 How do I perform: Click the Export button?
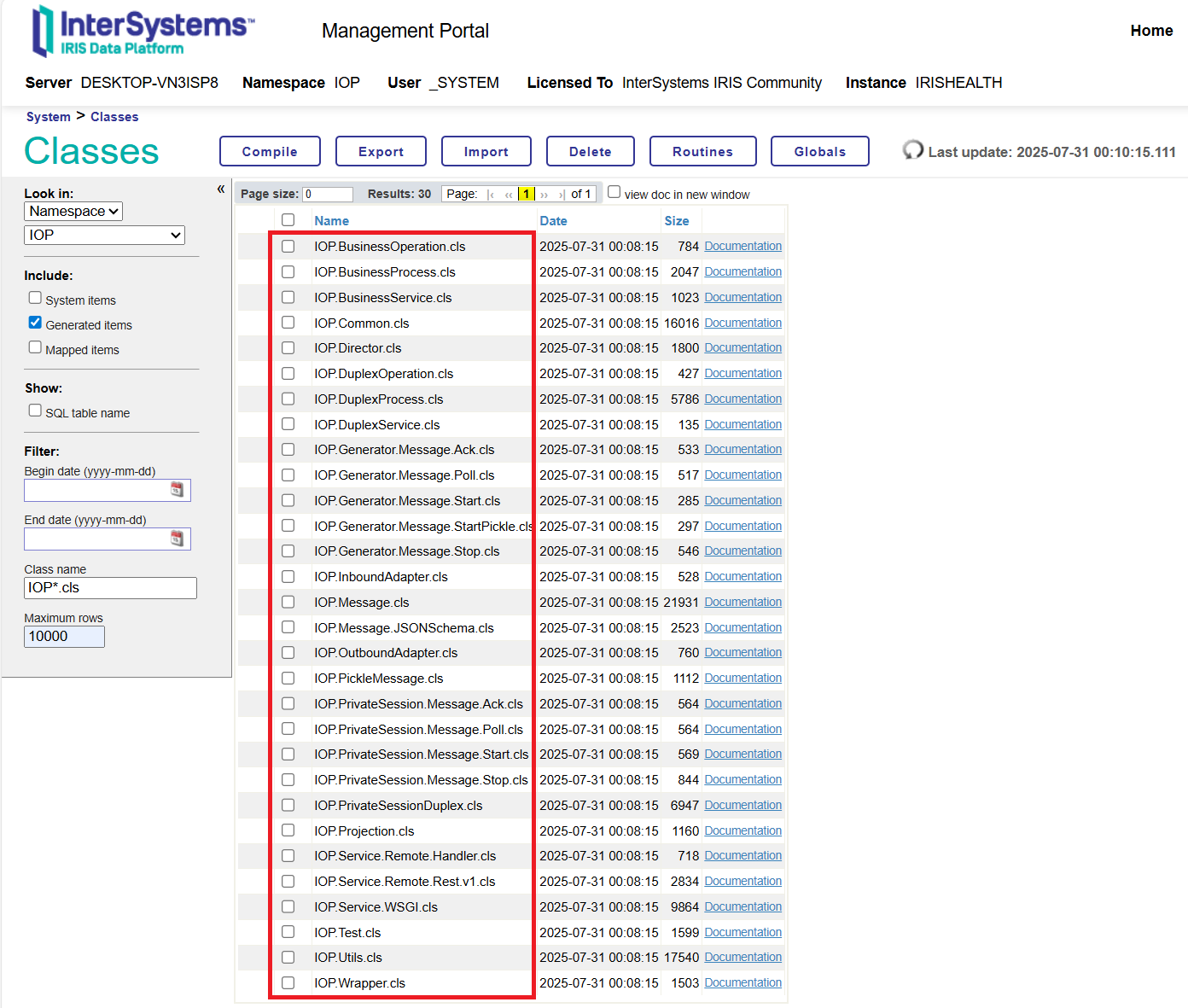click(x=381, y=152)
